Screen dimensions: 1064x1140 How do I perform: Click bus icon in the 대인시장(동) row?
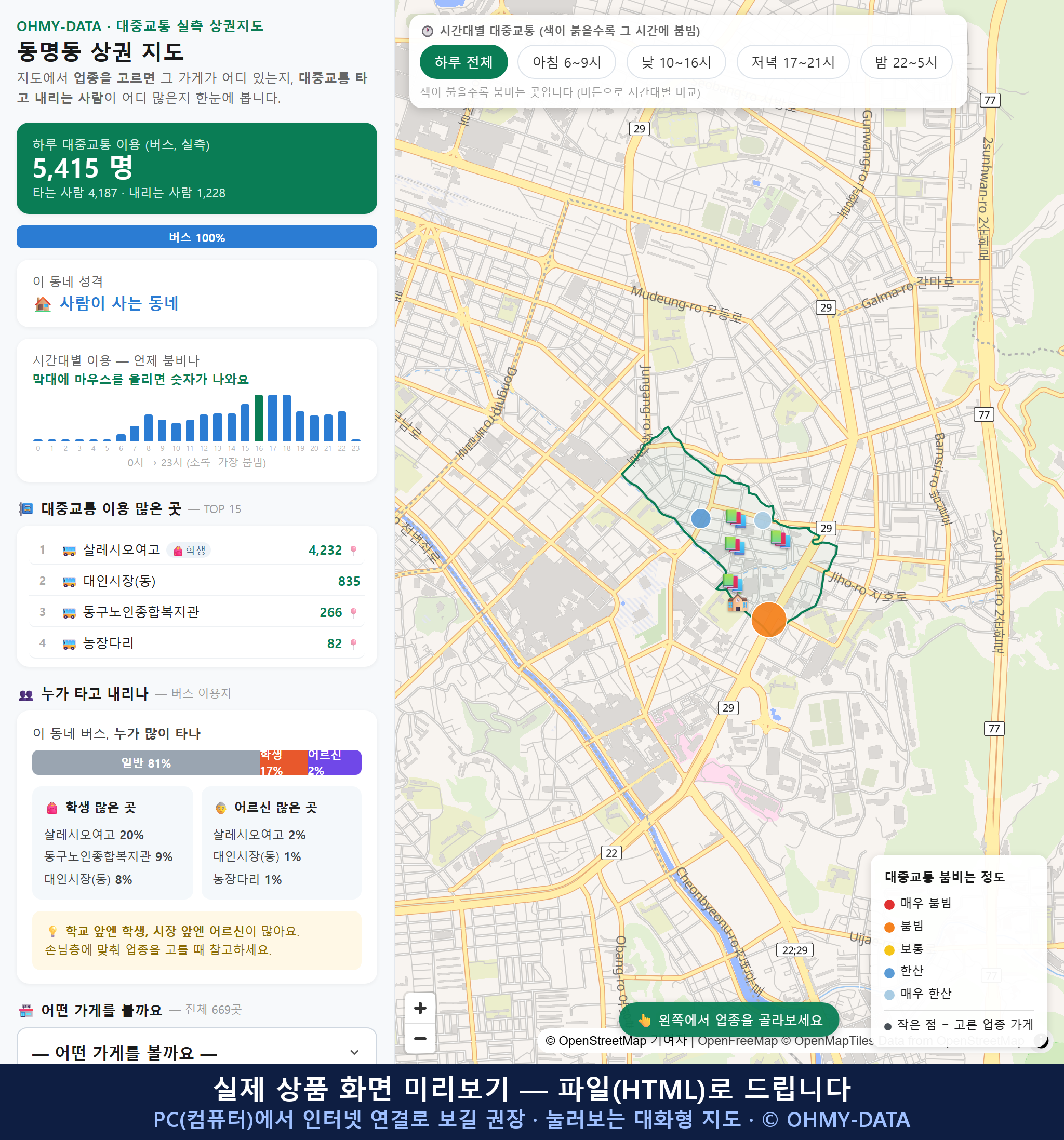pos(69,582)
